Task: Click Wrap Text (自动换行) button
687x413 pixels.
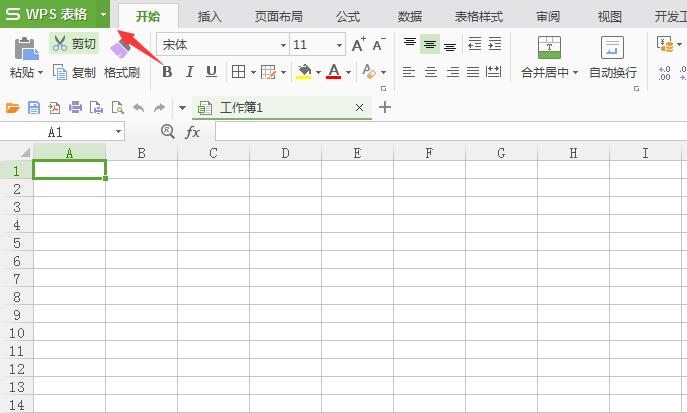Action: [613, 58]
